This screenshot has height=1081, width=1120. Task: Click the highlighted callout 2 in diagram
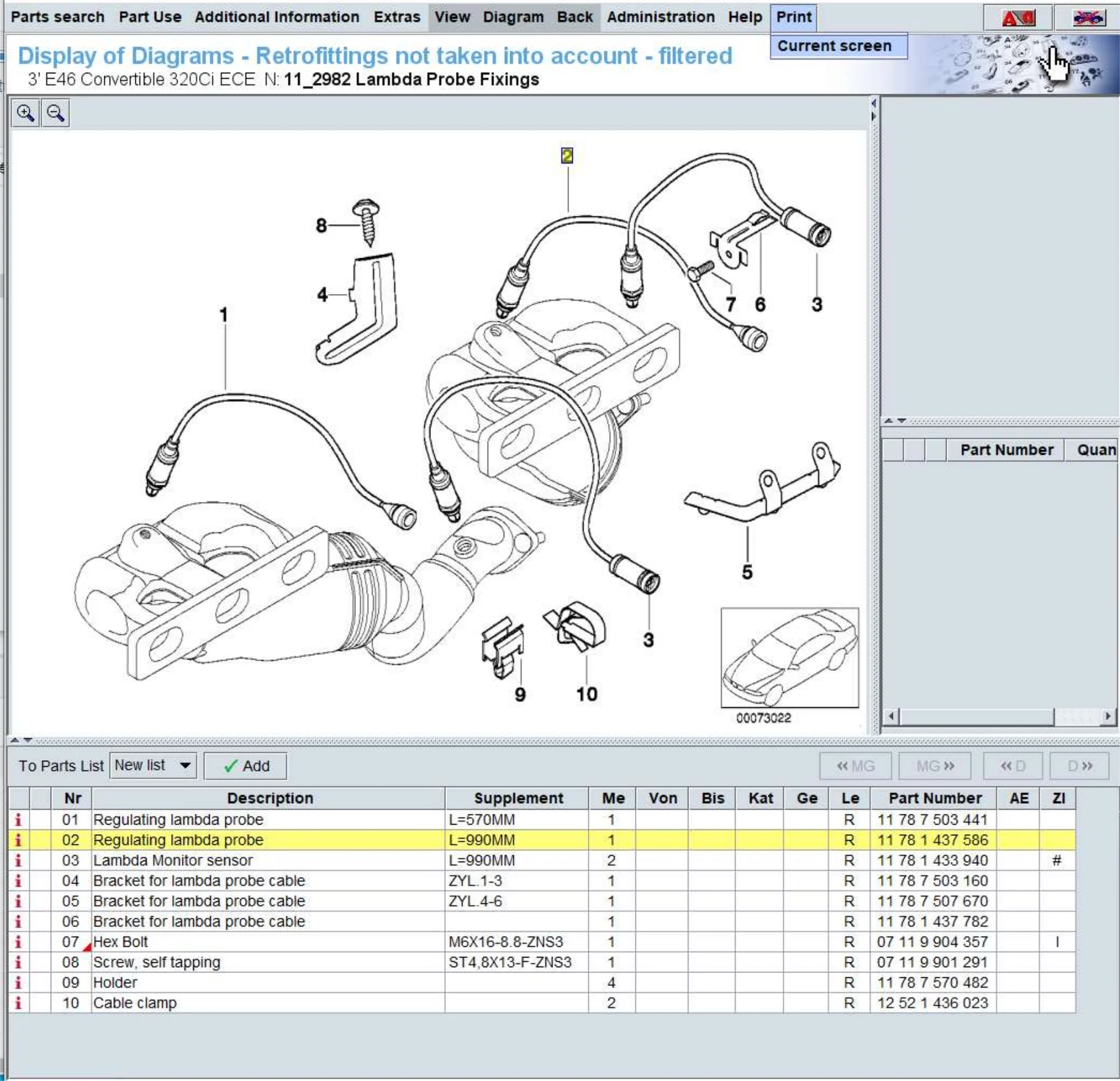(567, 156)
